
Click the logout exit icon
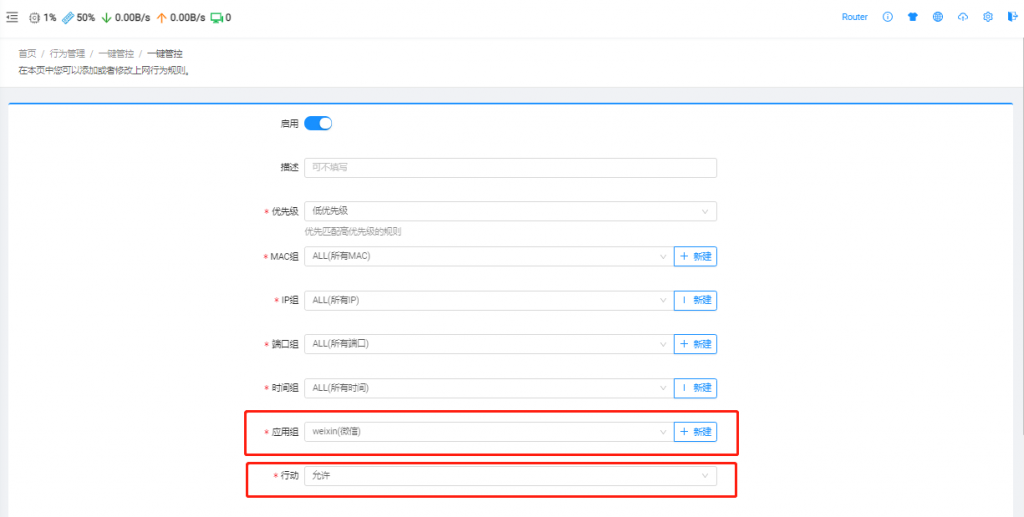pyautogui.click(x=1013, y=17)
